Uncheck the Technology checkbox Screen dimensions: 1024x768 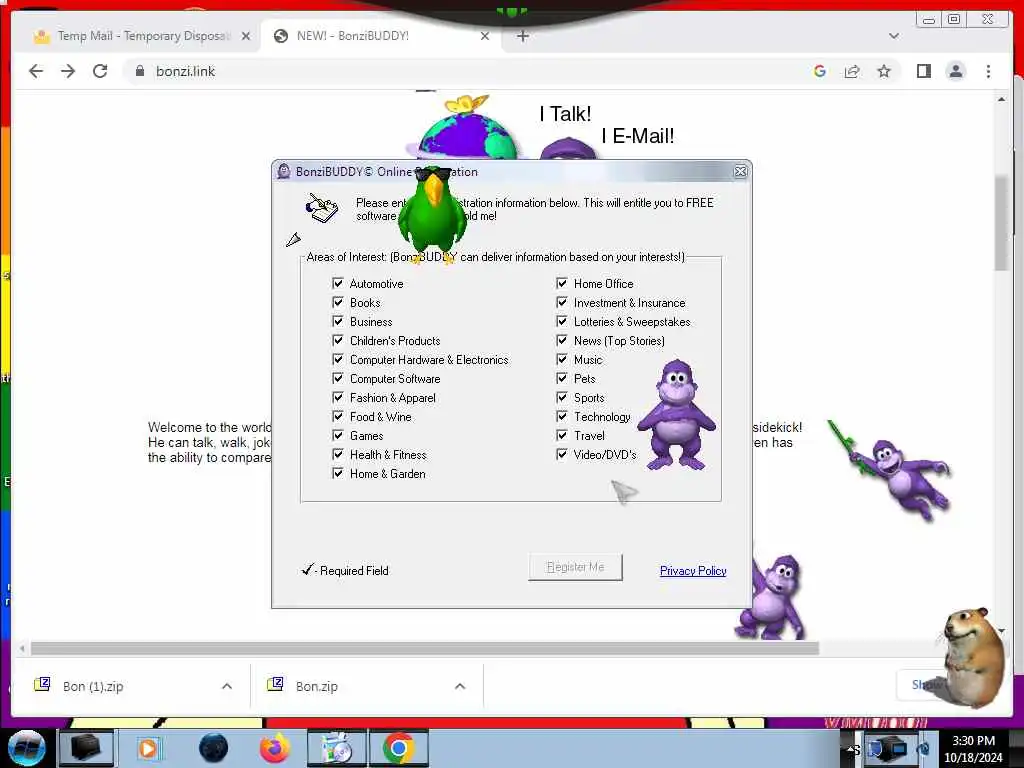pyautogui.click(x=562, y=415)
